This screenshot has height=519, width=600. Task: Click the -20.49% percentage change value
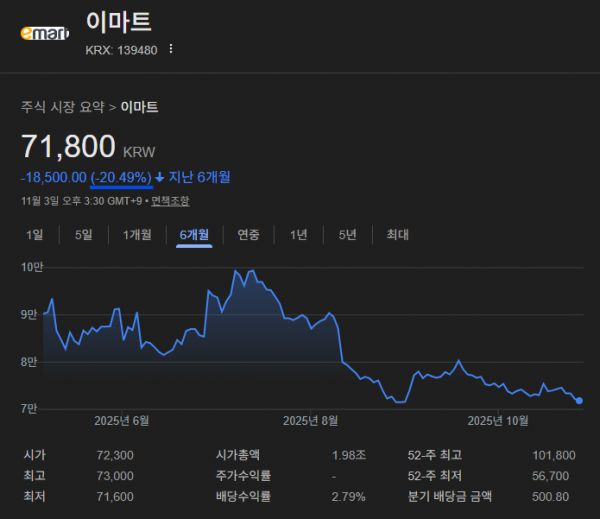[x=121, y=178]
